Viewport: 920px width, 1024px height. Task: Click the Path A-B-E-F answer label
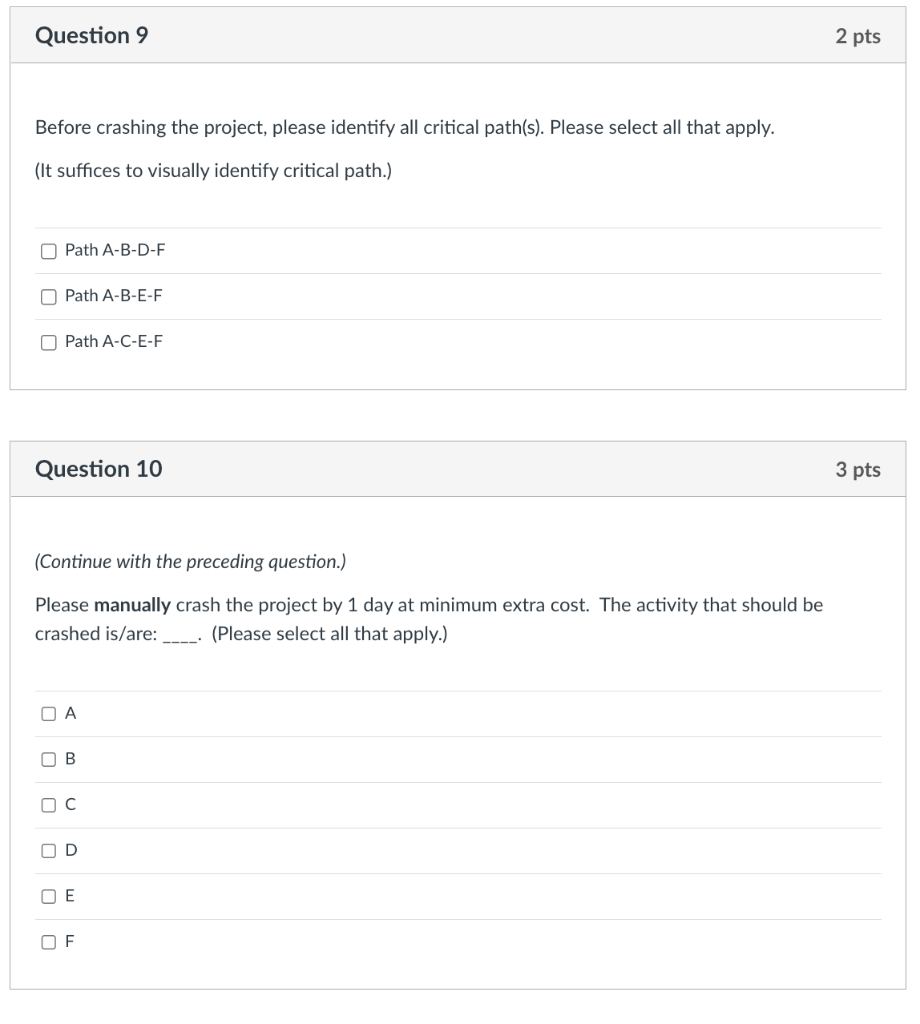click(x=113, y=296)
